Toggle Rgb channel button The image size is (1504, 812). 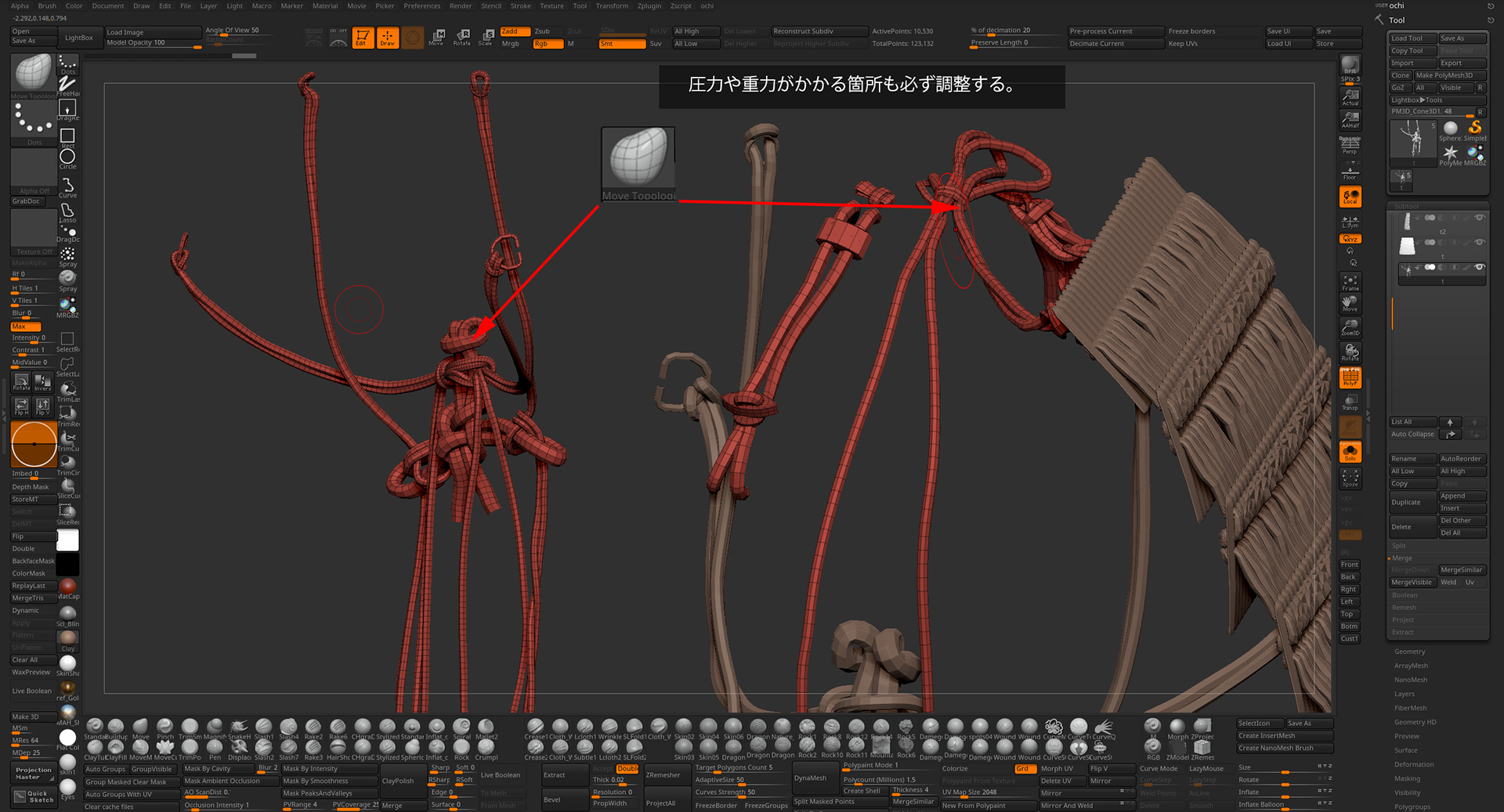click(548, 44)
